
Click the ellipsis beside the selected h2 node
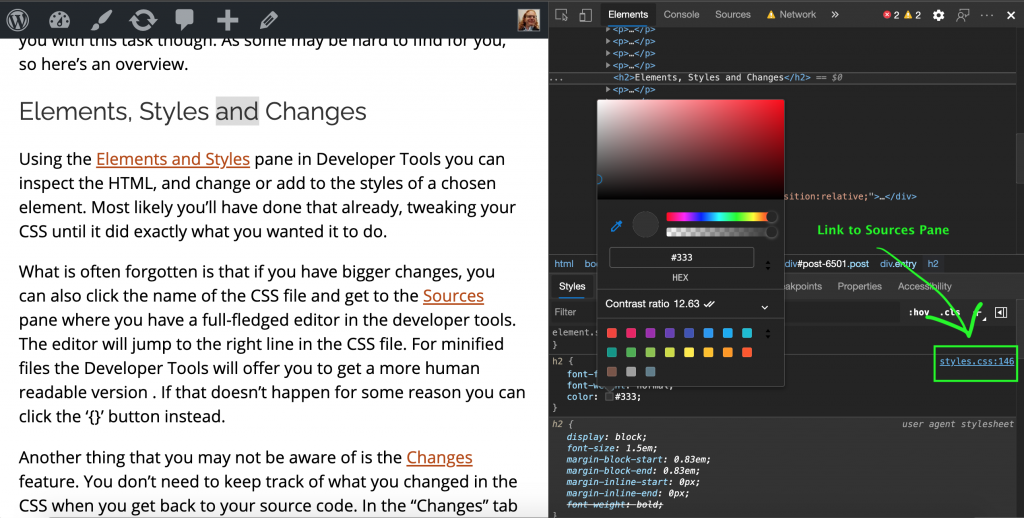click(x=556, y=78)
